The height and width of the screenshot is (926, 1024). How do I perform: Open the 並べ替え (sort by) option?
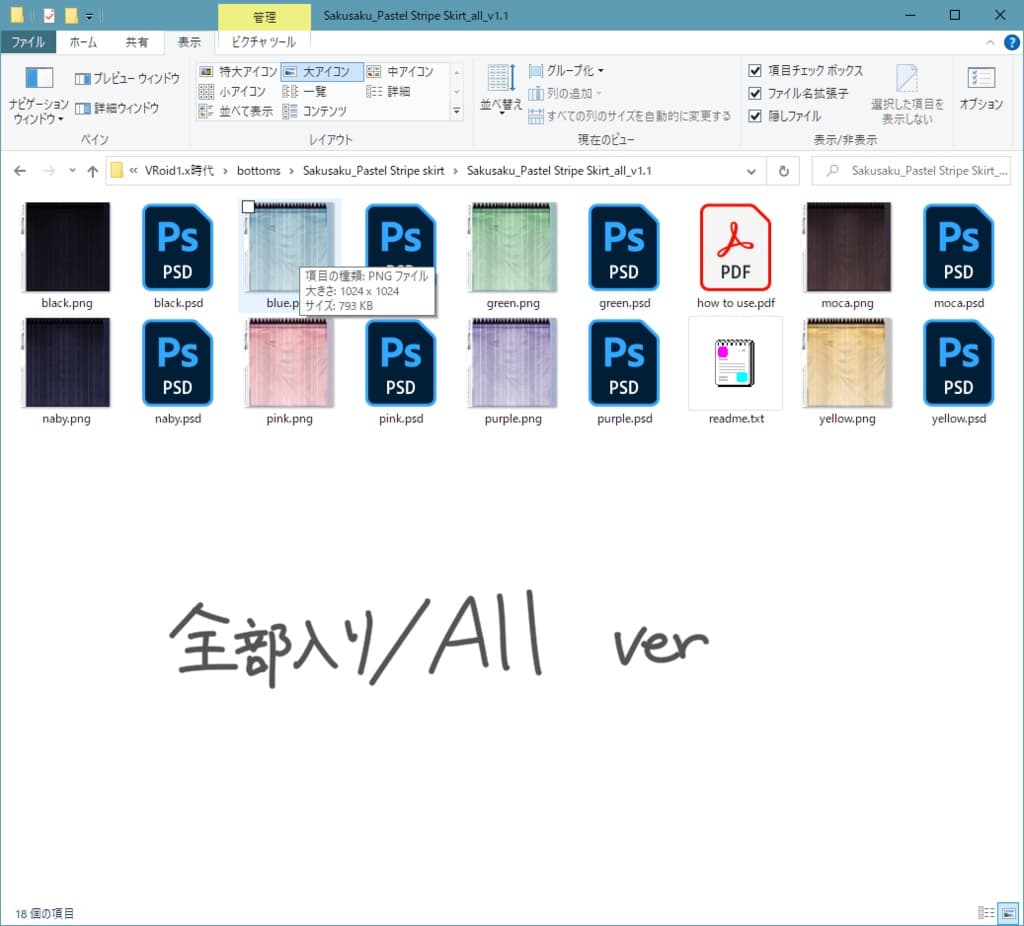[499, 89]
